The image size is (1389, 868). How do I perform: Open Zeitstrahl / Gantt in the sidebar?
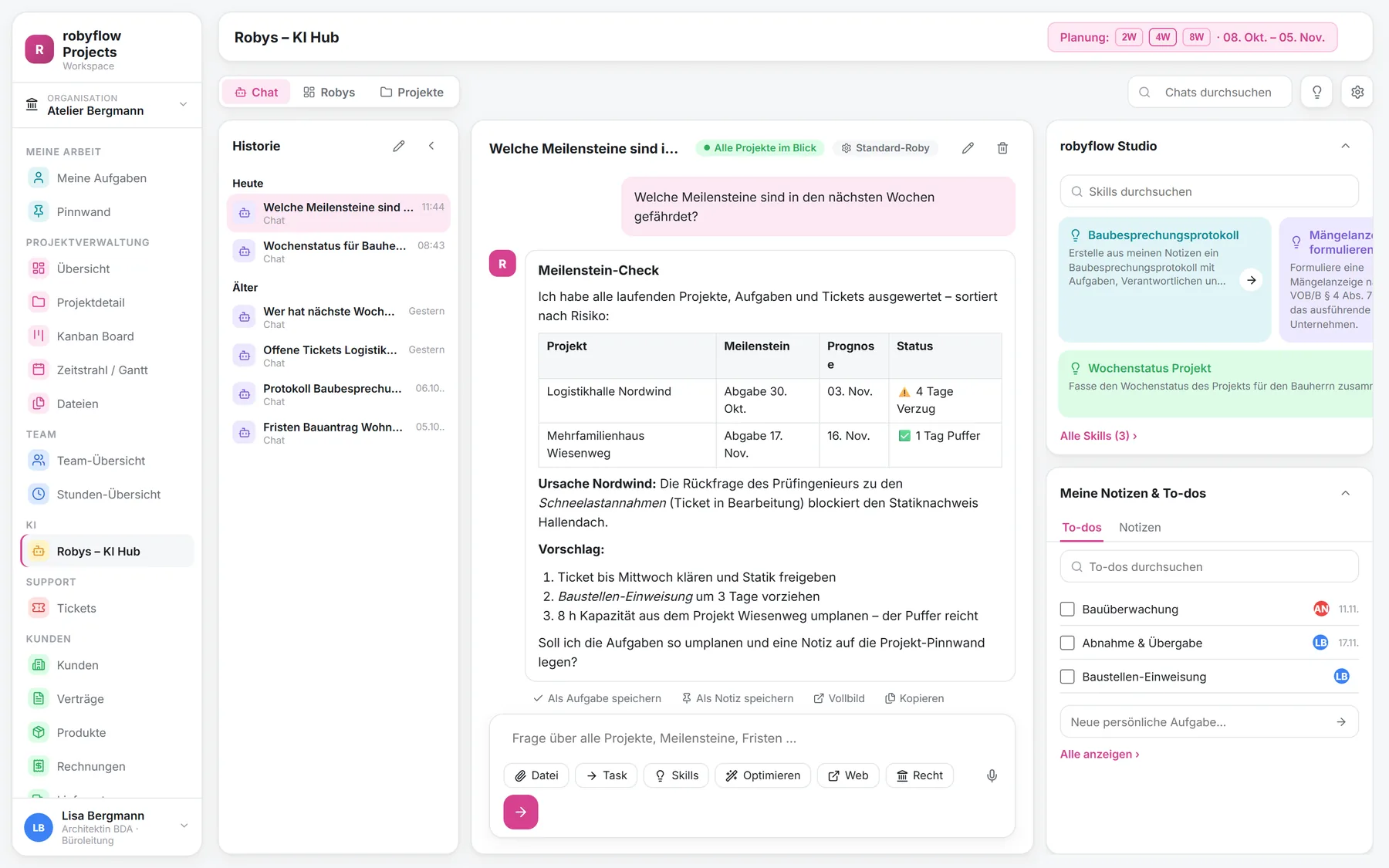(107, 370)
